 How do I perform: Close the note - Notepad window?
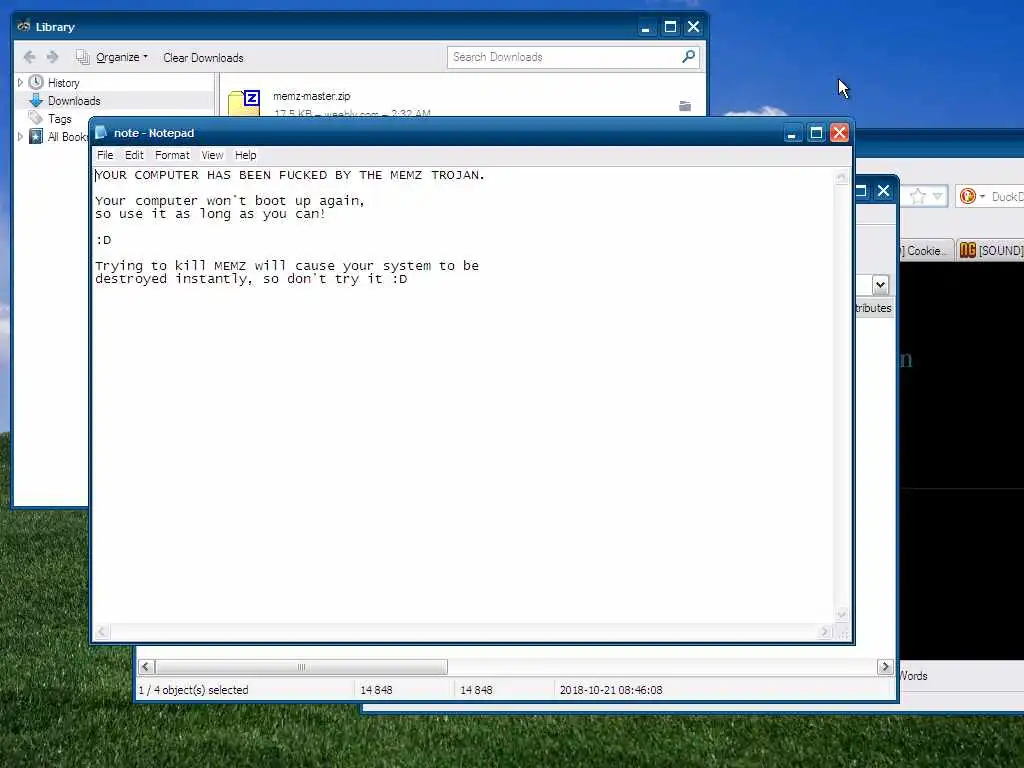pos(840,133)
